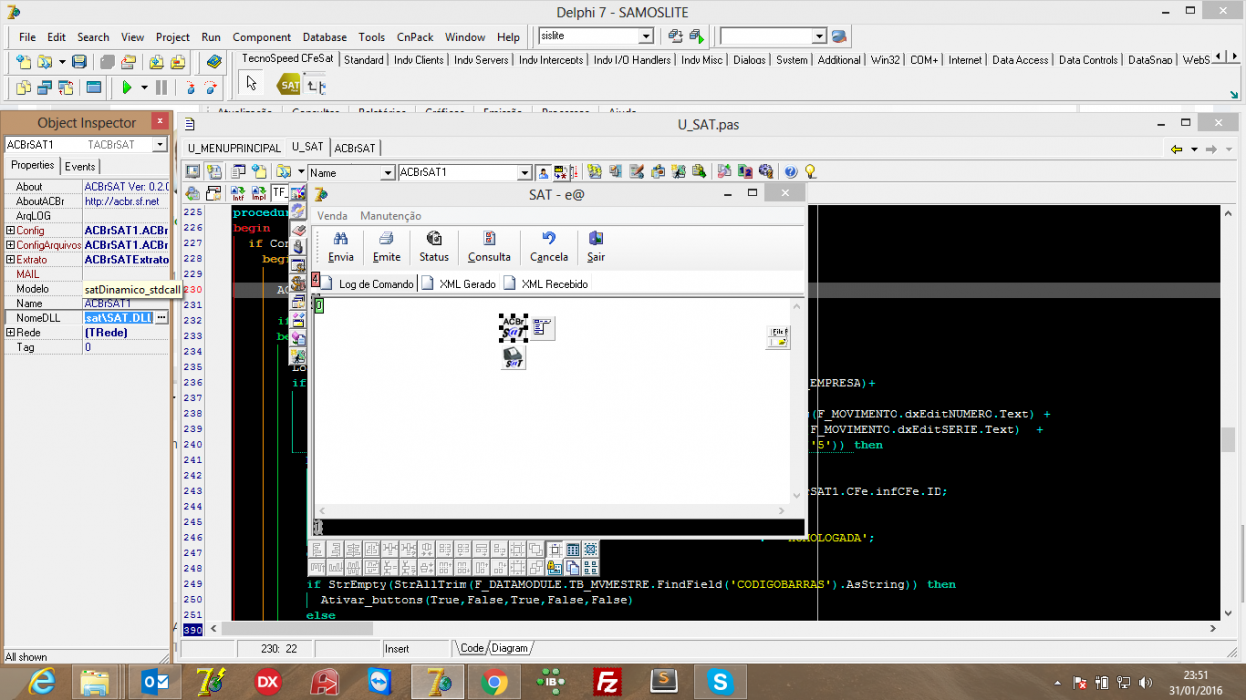Select the ACBrSAT component on form
Screen dimensions: 1246x700
coord(513,327)
